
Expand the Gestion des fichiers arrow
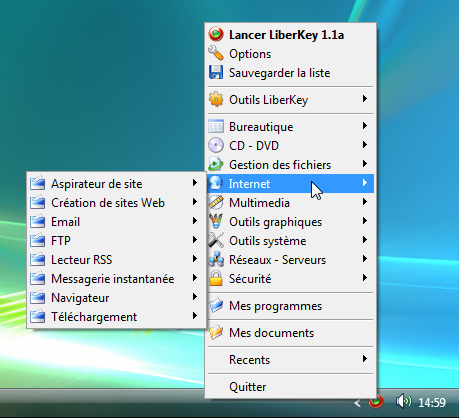(x=365, y=164)
